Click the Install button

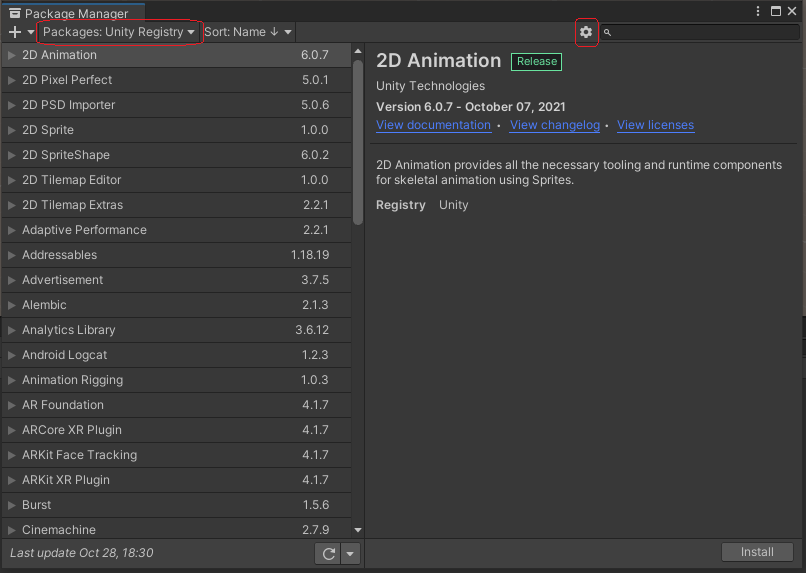757,552
